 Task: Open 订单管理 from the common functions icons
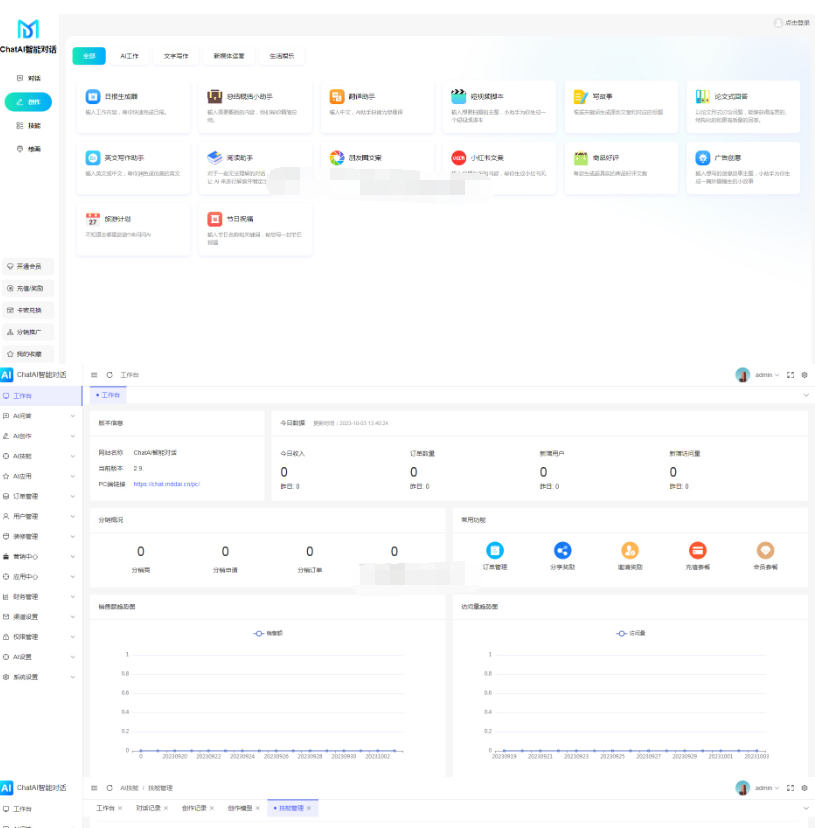[496, 549]
